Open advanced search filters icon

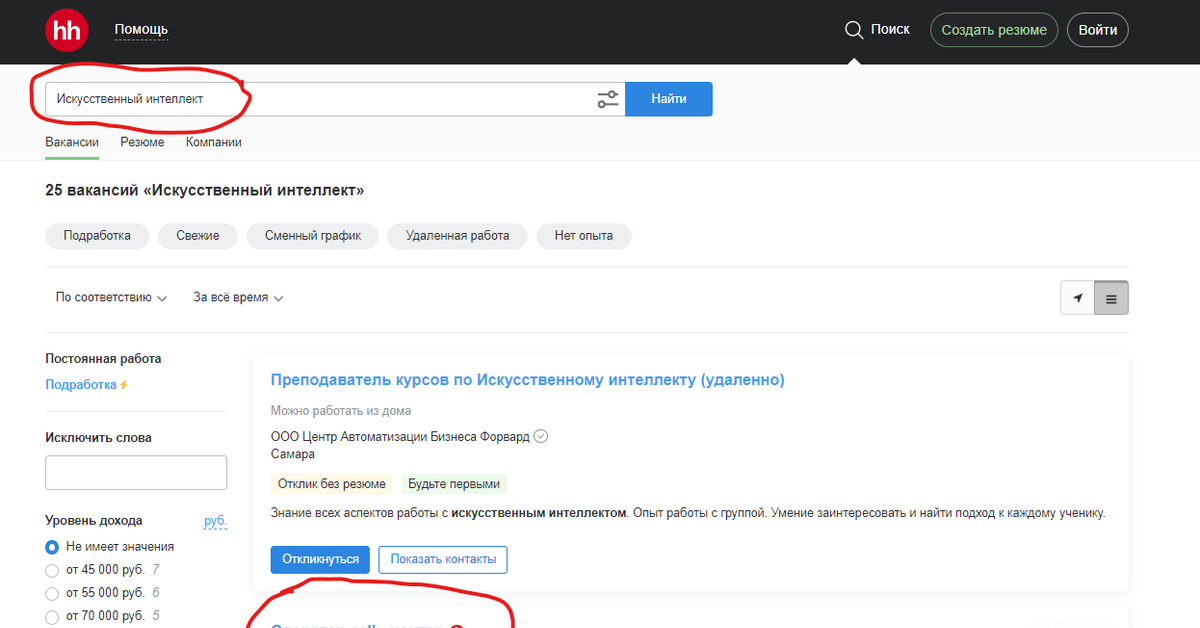pos(608,99)
